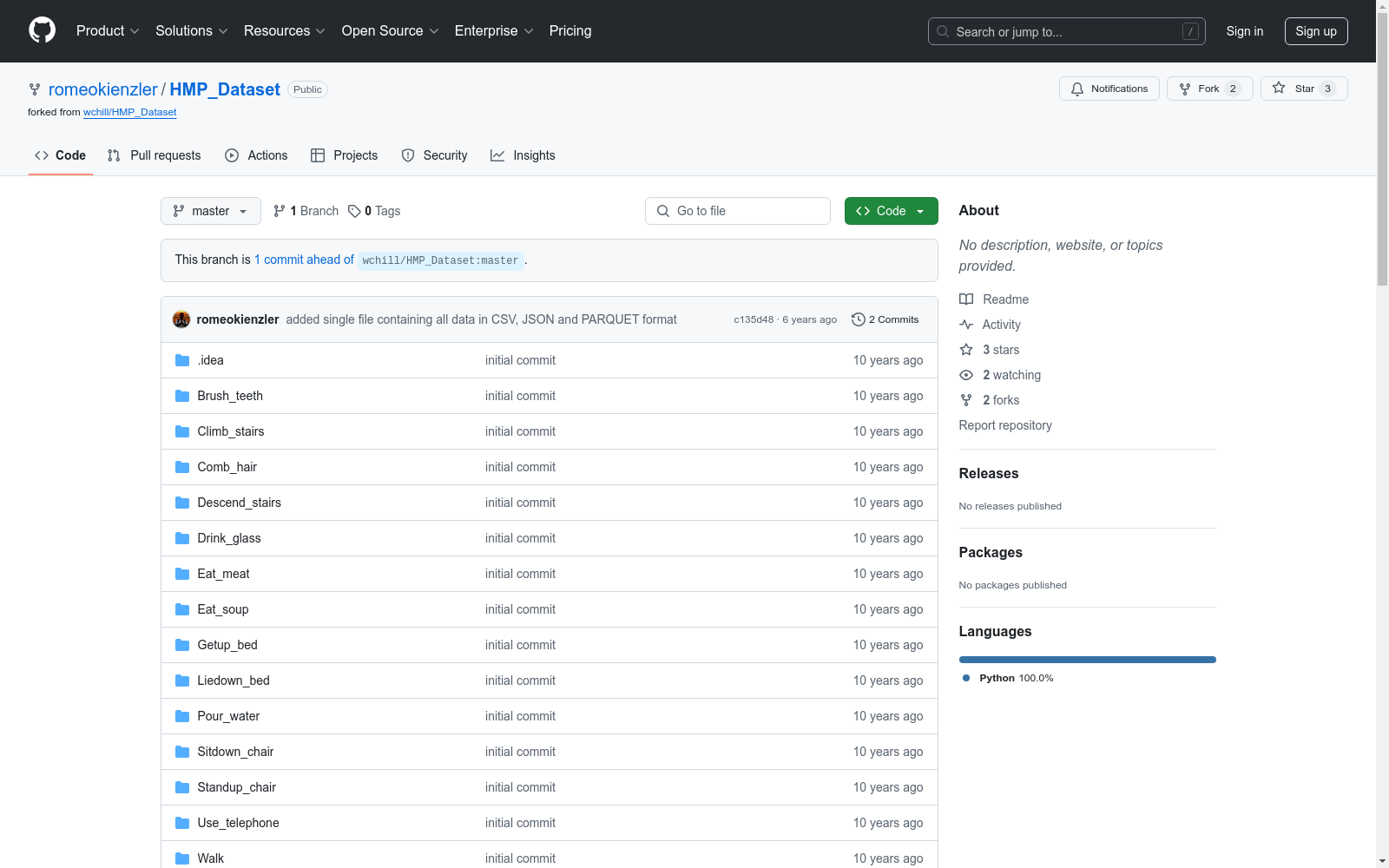Viewport: 1389px width, 868px height.
Task: Open the wchill/HMP_Dataset forked-from link
Action: click(x=130, y=112)
